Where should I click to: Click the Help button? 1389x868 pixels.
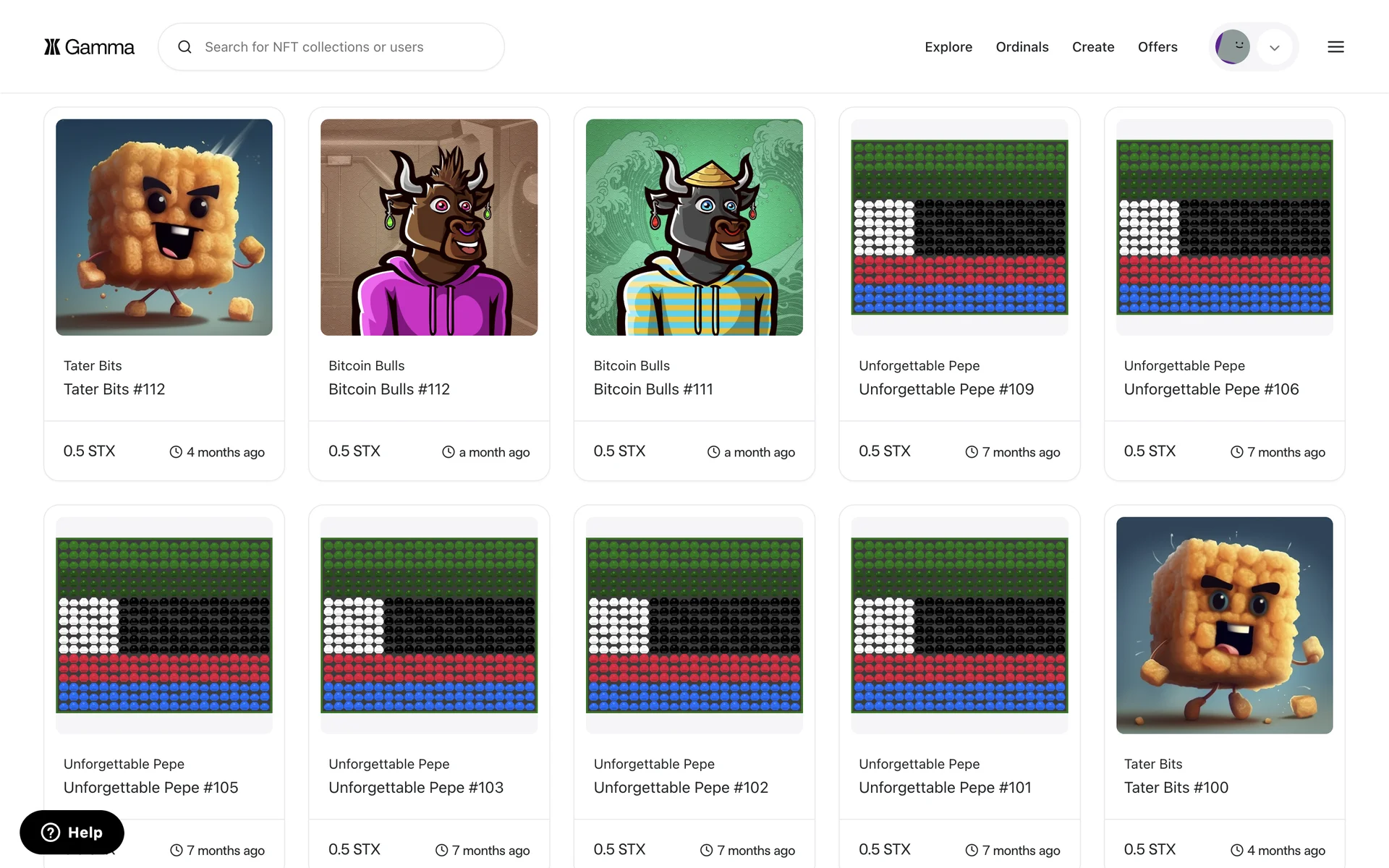point(72,833)
